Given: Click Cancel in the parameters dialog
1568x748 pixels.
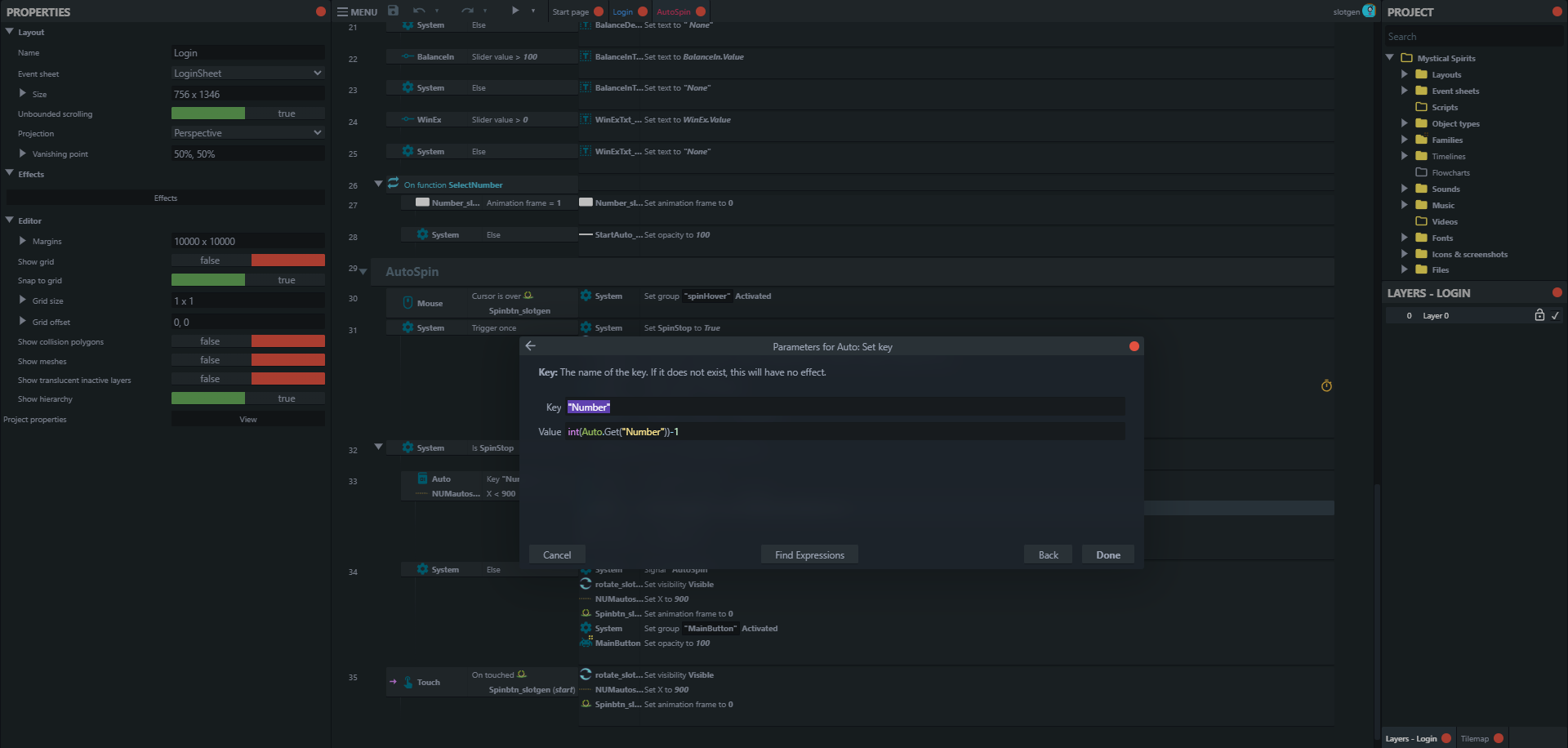Looking at the screenshot, I should (x=557, y=554).
